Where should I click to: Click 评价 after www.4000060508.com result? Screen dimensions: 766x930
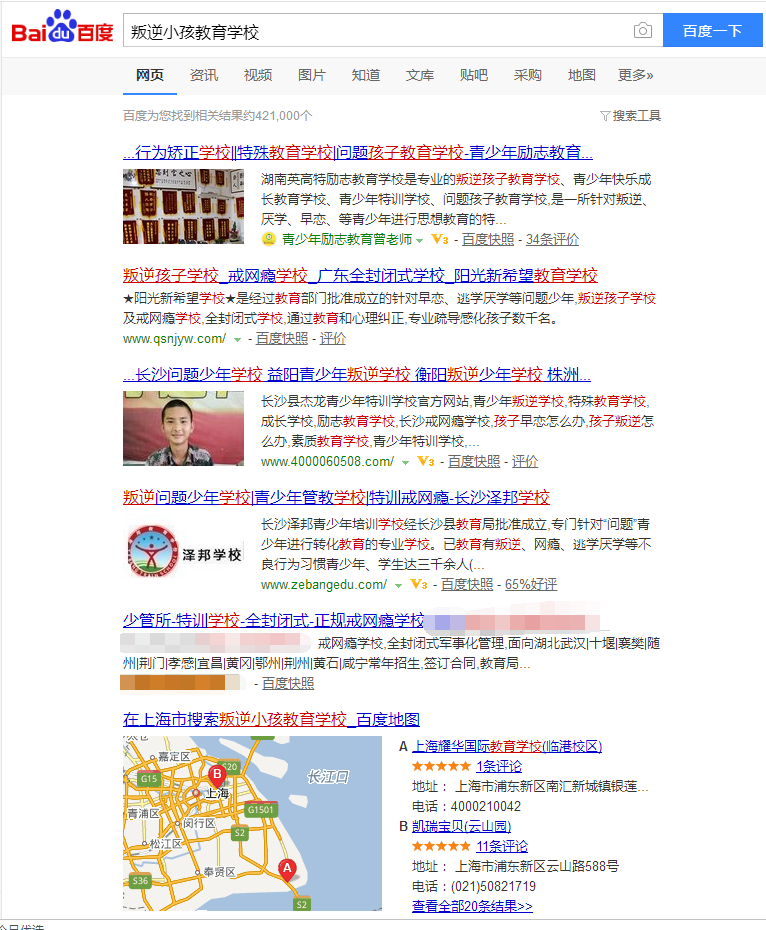pos(525,461)
